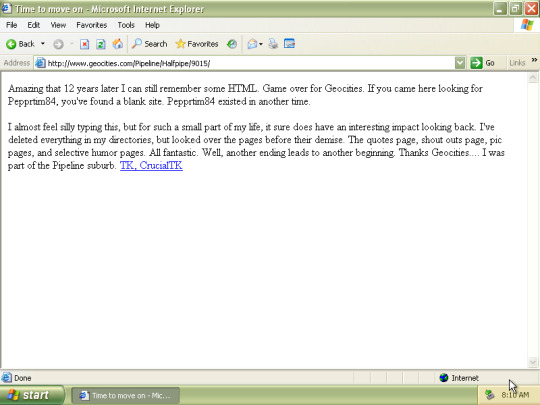Click the Refresh page icon
The image size is (540, 405).
coord(101,44)
